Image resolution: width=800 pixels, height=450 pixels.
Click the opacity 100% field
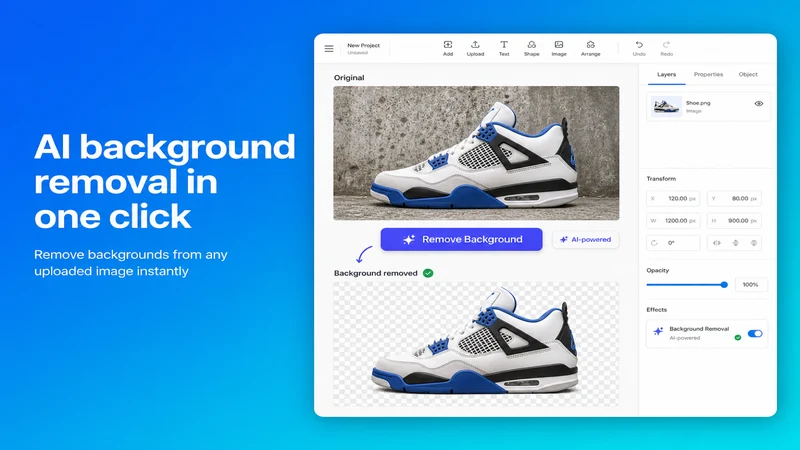coord(751,285)
